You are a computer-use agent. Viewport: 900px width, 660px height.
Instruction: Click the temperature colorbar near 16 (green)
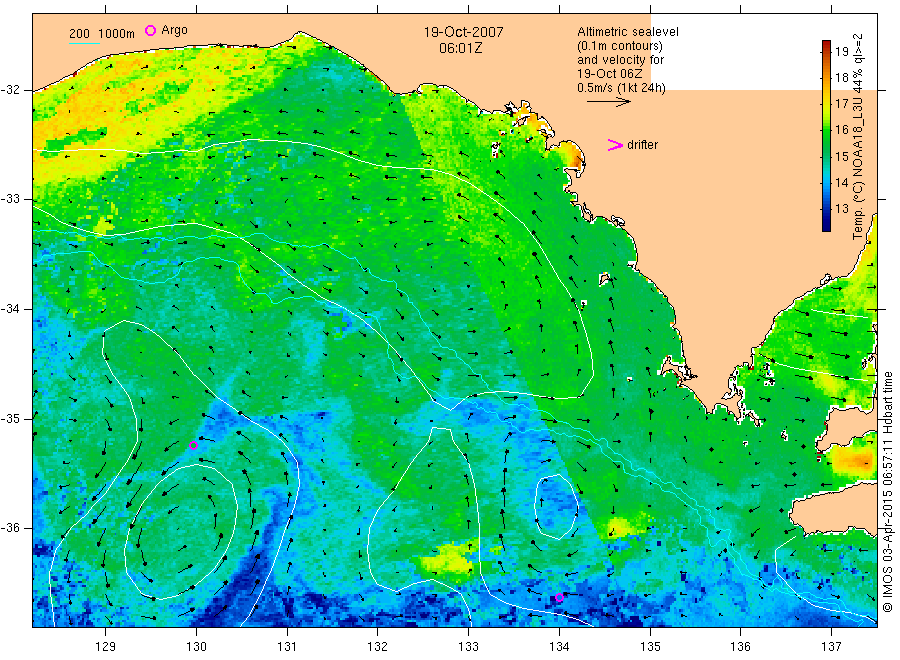[x=826, y=130]
